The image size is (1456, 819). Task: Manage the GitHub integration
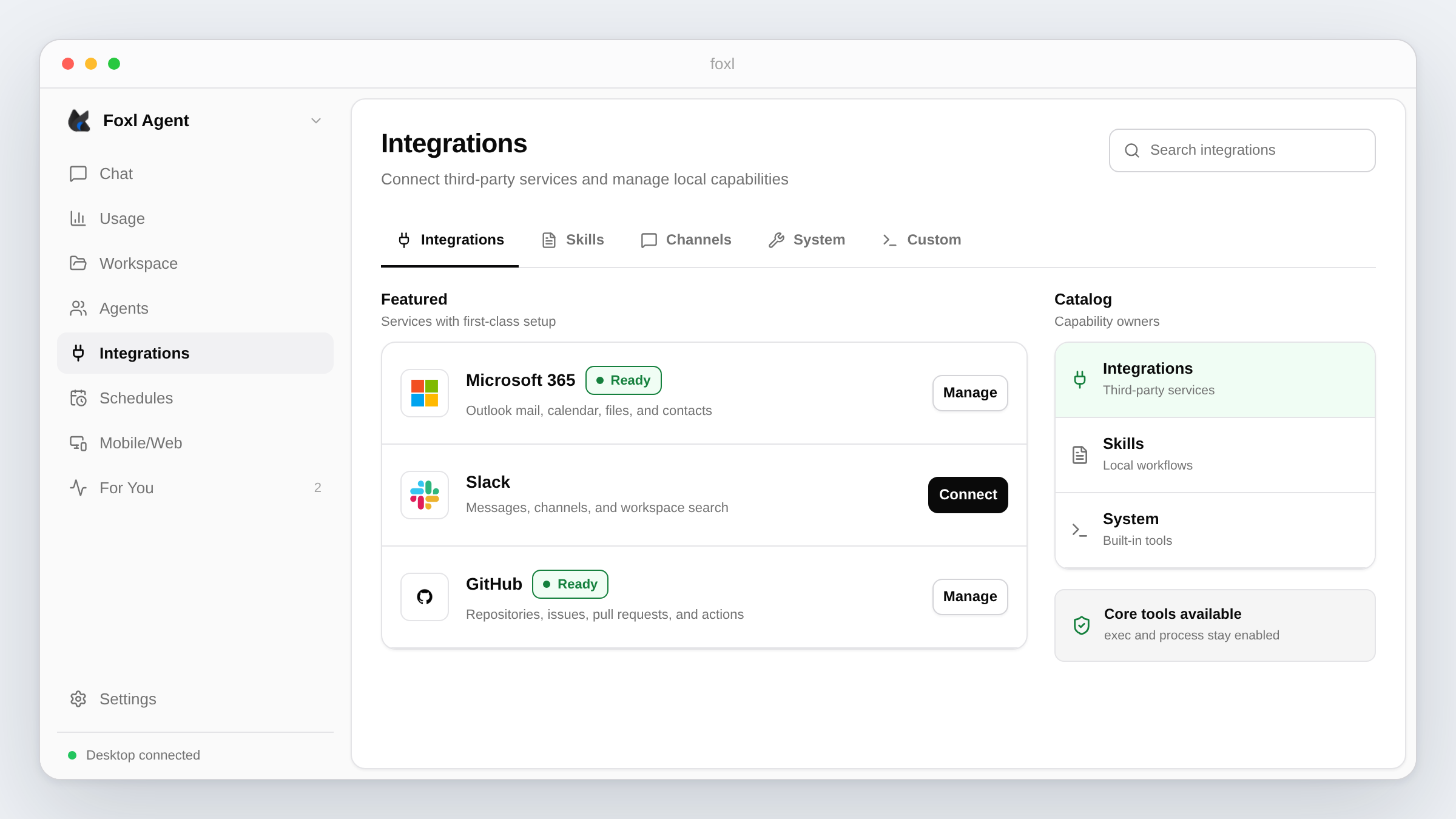coord(970,597)
